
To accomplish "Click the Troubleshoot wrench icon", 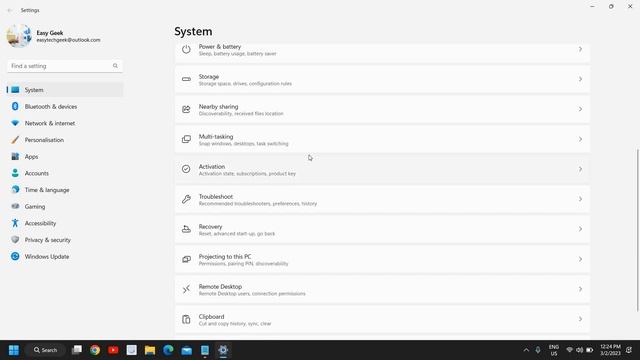I will (x=186, y=199).
